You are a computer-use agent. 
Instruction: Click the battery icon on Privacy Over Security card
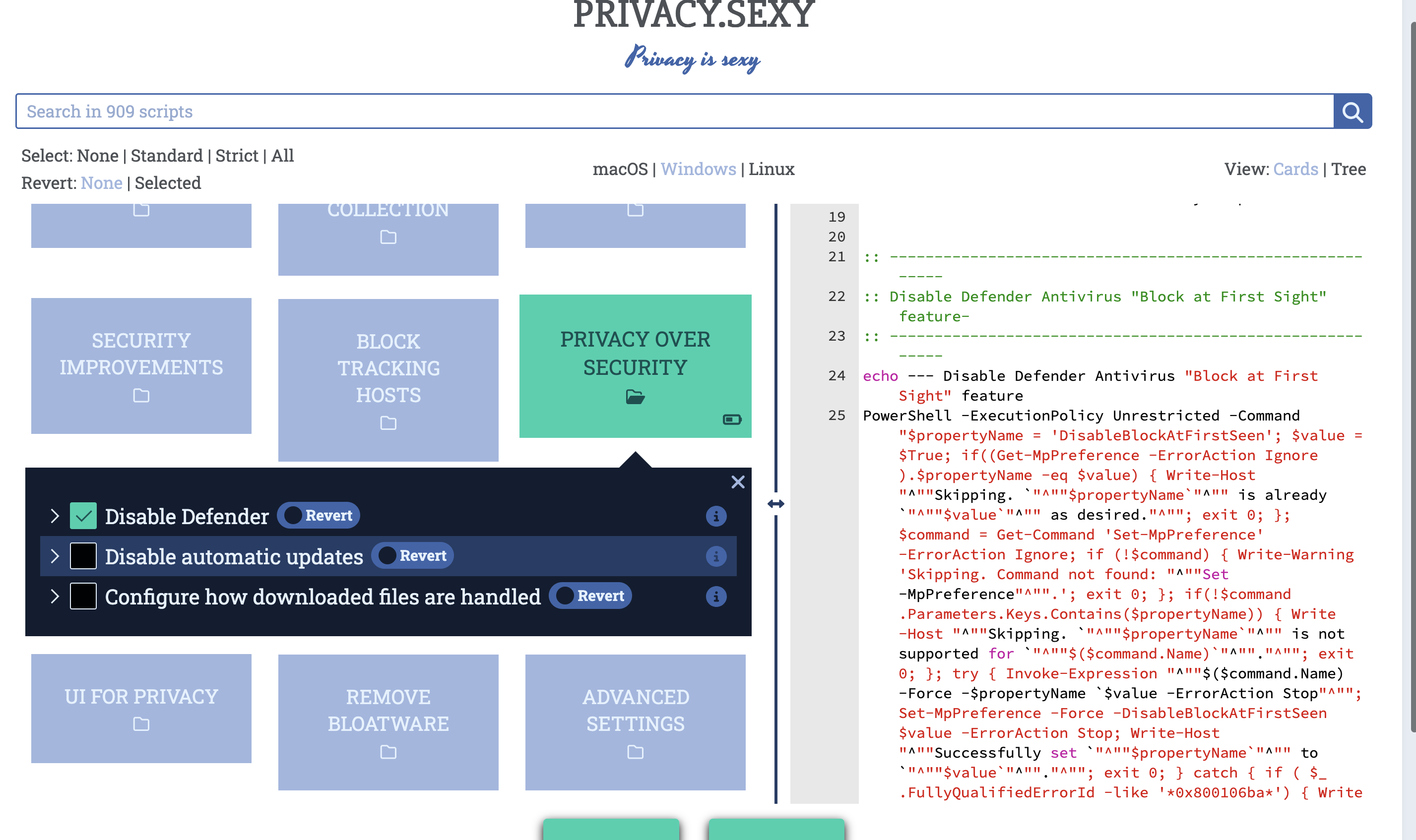[x=732, y=420]
